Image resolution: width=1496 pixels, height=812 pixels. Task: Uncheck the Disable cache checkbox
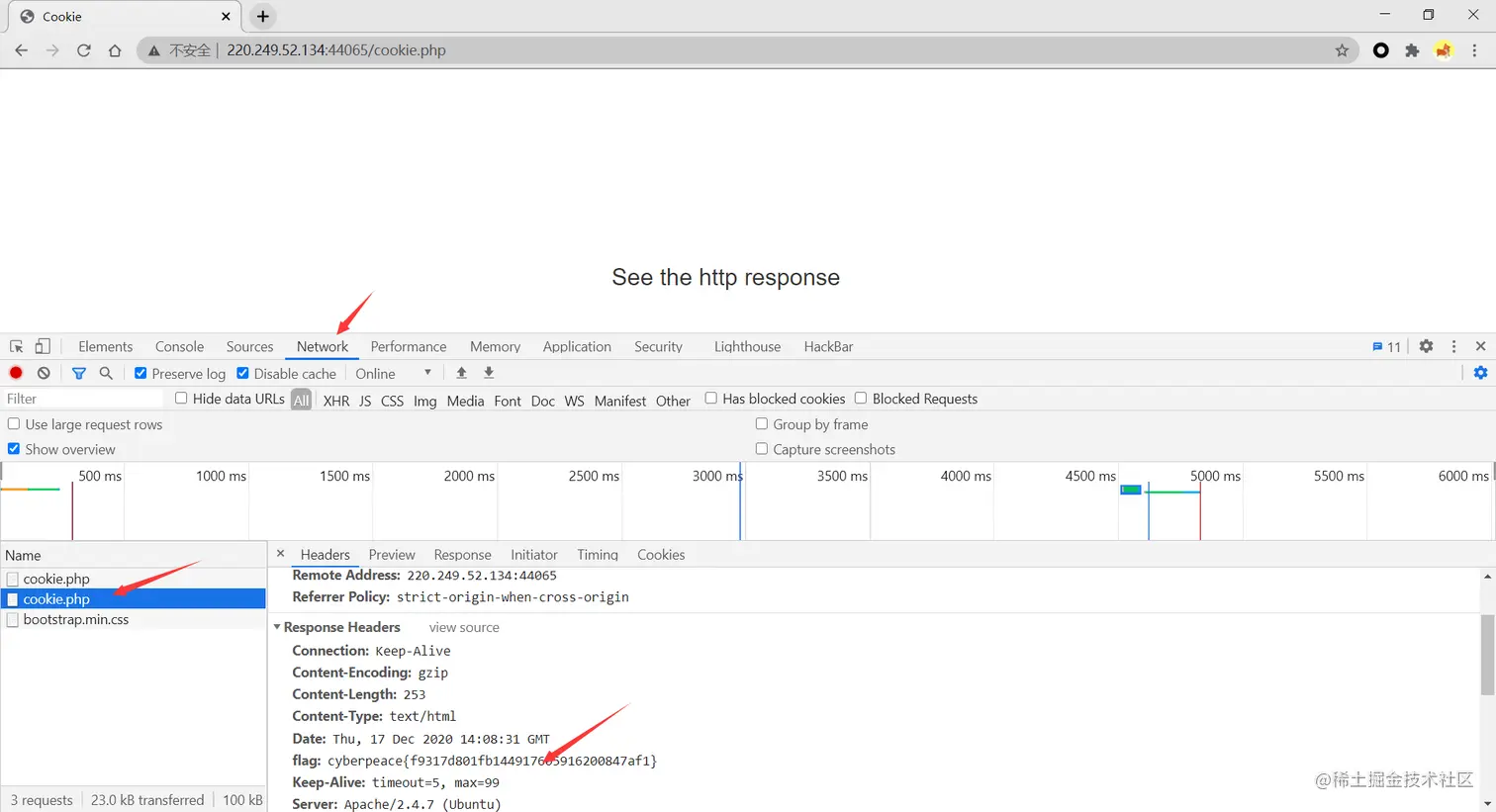[x=242, y=373]
